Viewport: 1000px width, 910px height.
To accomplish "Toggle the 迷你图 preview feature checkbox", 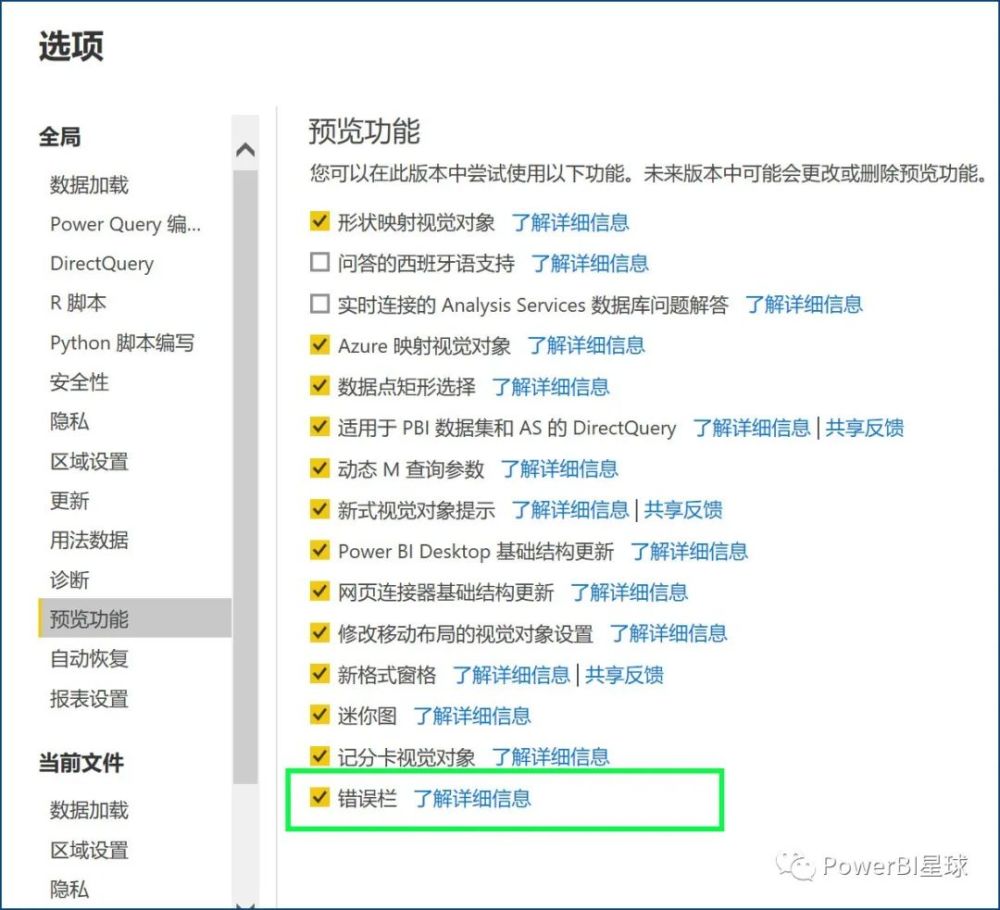I will (320, 715).
